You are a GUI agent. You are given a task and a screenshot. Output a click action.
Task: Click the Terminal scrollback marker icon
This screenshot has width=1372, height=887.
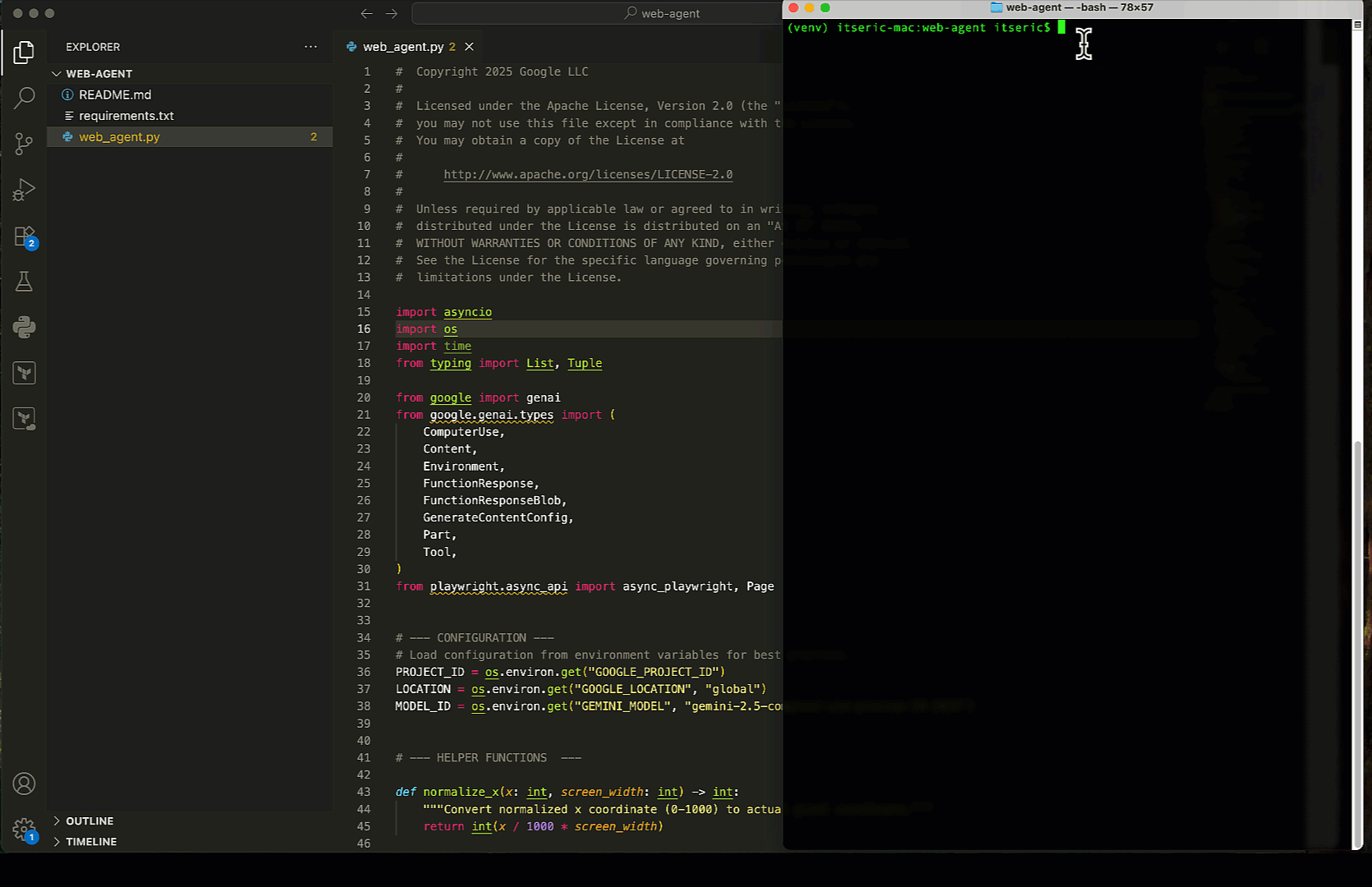coord(1357,25)
